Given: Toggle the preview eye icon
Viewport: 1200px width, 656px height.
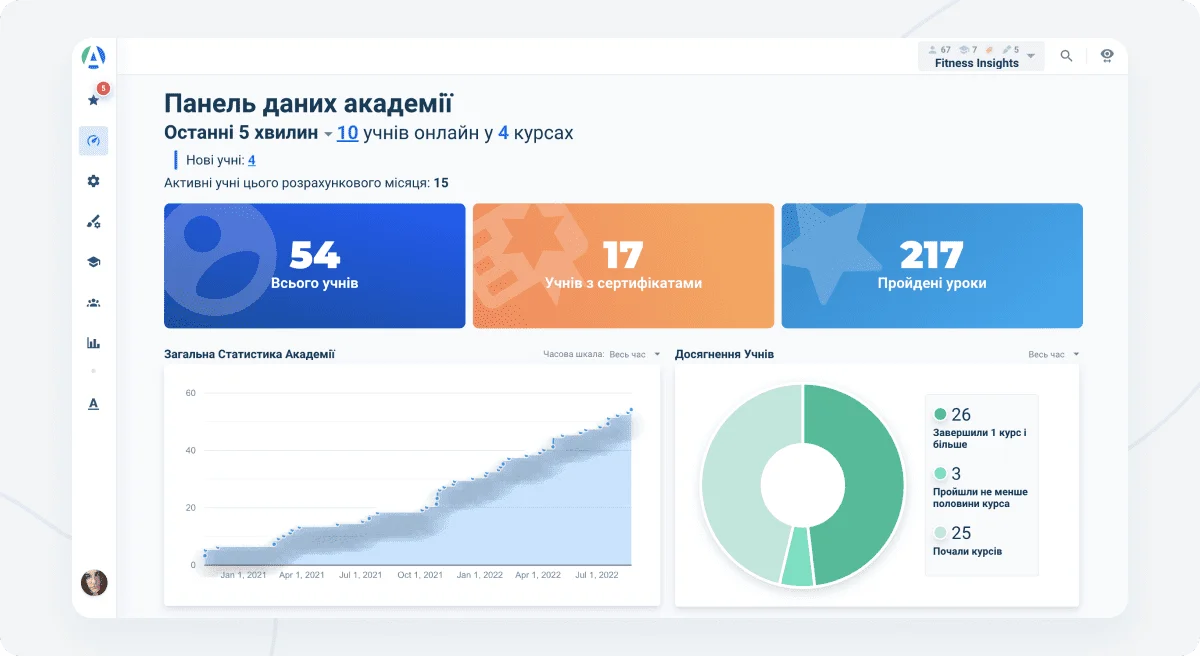Looking at the screenshot, I should tap(1107, 56).
